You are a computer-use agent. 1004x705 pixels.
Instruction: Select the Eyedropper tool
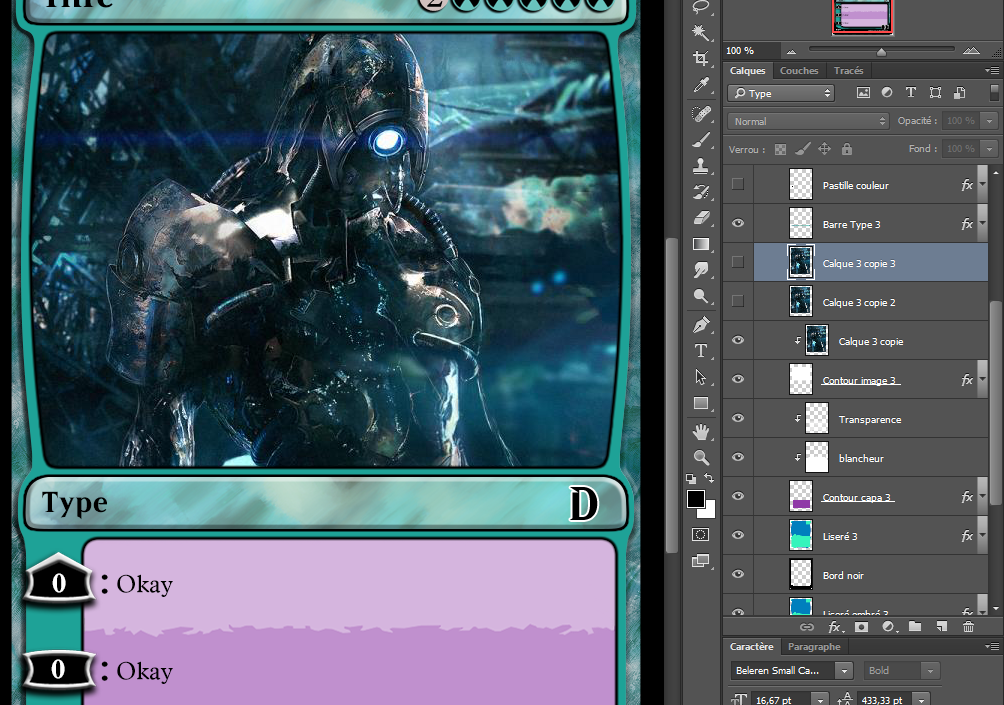click(x=701, y=85)
